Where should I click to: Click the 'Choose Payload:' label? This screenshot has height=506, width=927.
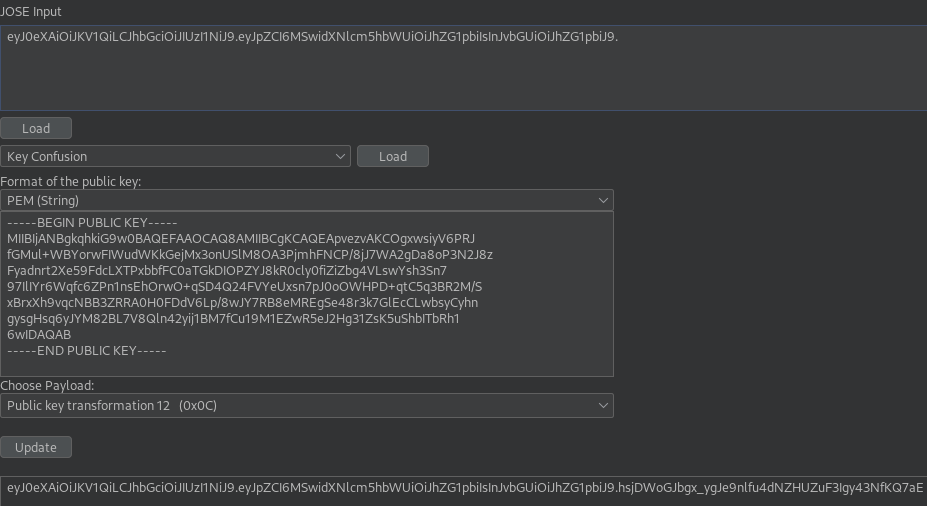pyautogui.click(x=48, y=386)
